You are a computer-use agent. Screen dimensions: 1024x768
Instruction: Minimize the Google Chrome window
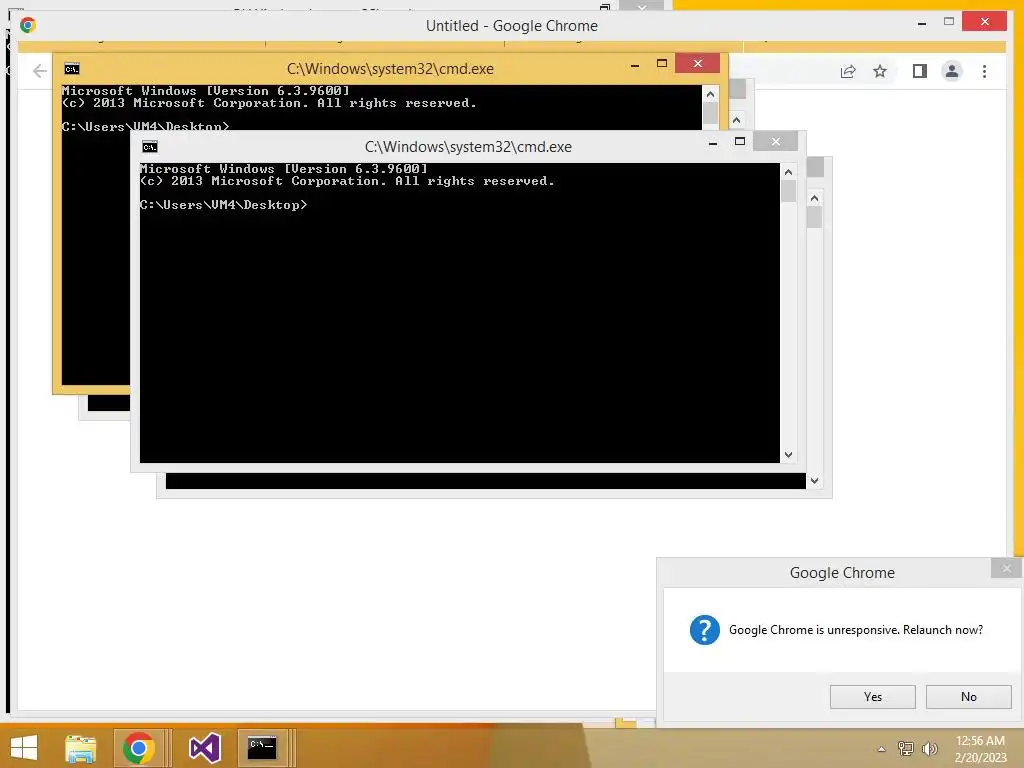921,23
